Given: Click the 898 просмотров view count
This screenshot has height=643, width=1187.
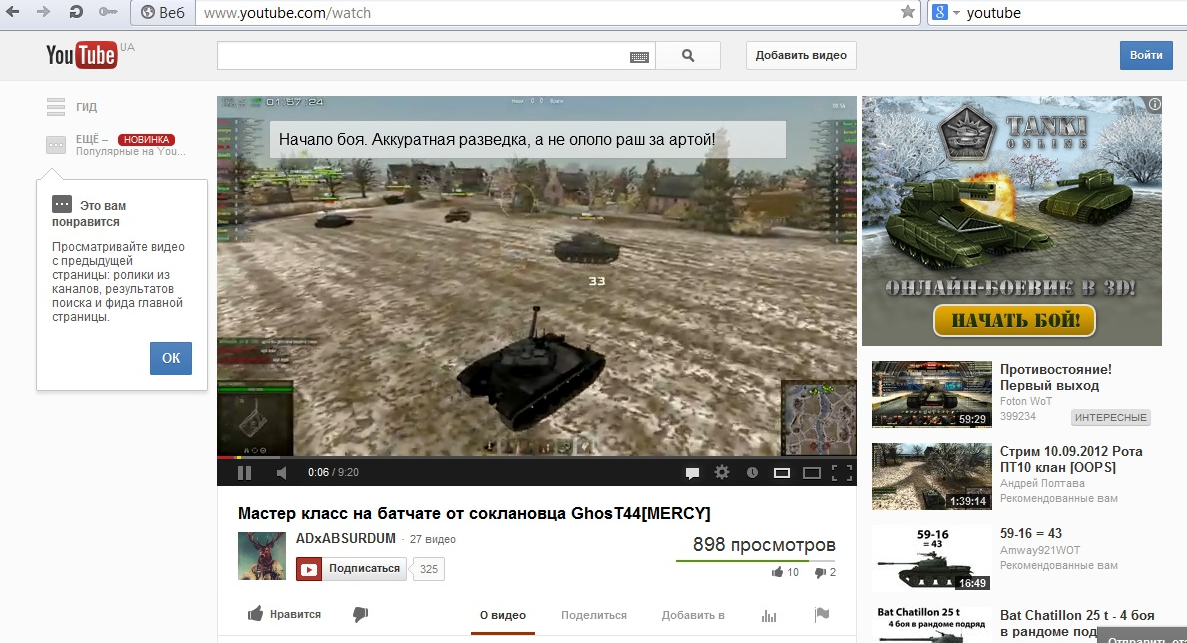Looking at the screenshot, I should click(x=764, y=545).
